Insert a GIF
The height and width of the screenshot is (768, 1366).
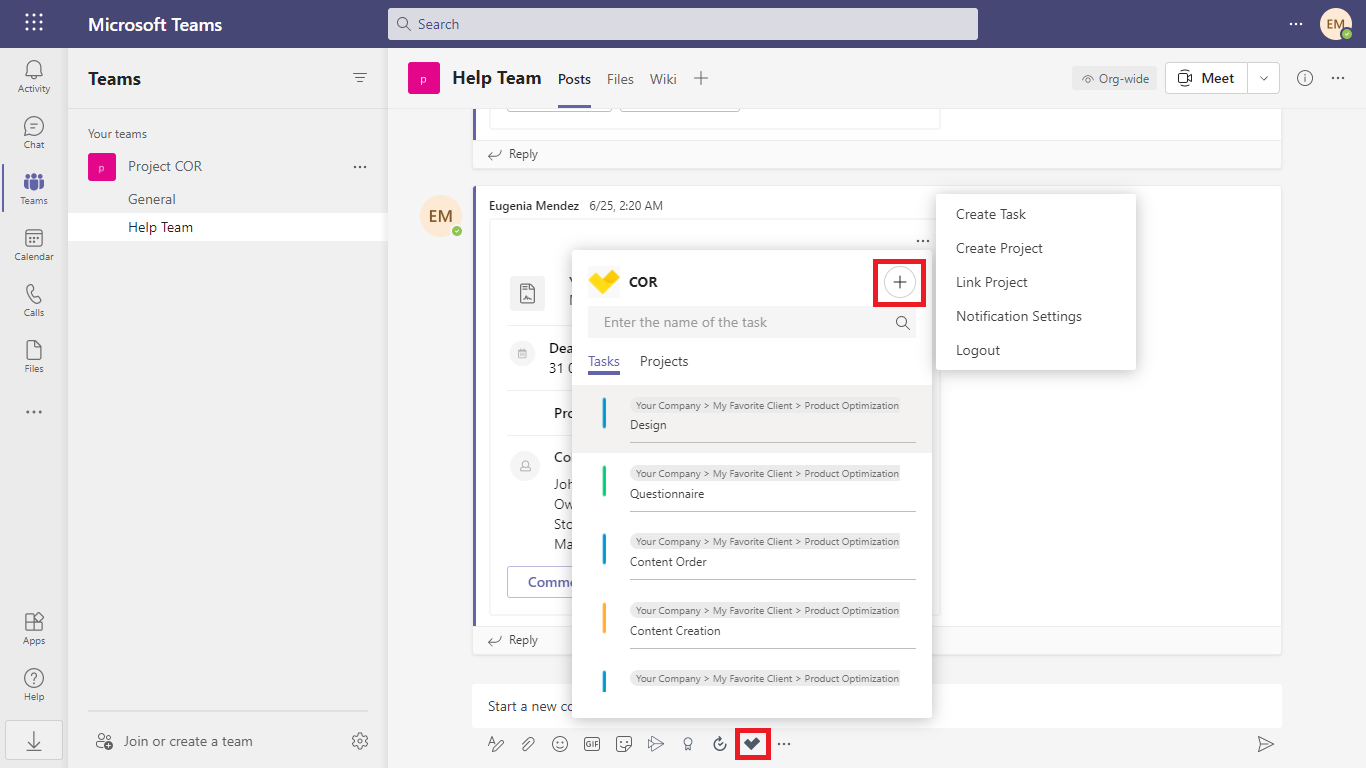(592, 743)
